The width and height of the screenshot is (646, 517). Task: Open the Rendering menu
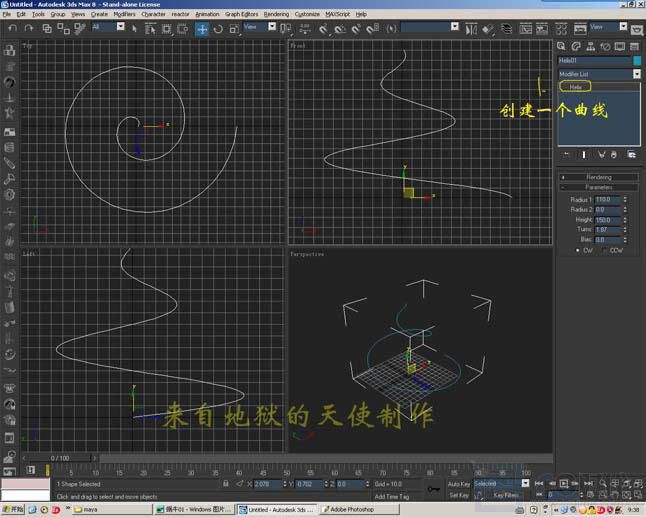tap(276, 14)
